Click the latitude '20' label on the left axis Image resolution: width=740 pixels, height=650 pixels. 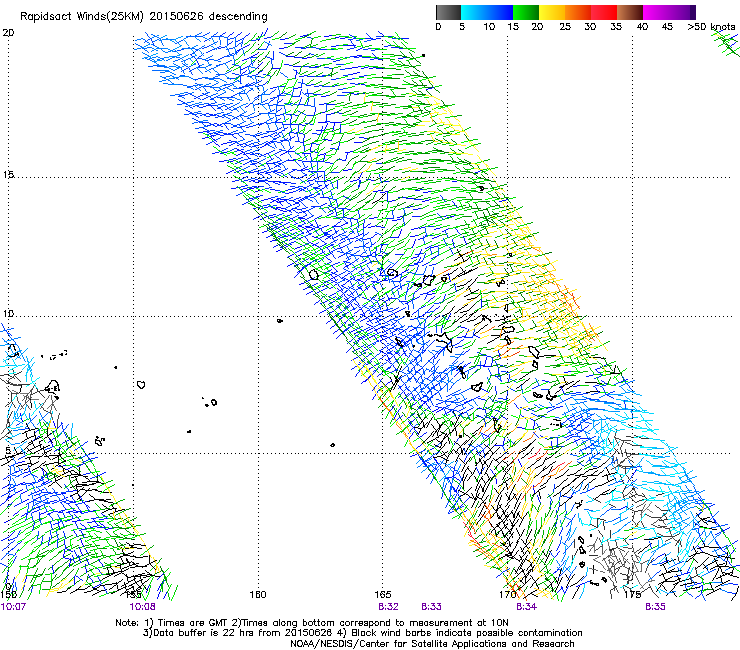8,33
